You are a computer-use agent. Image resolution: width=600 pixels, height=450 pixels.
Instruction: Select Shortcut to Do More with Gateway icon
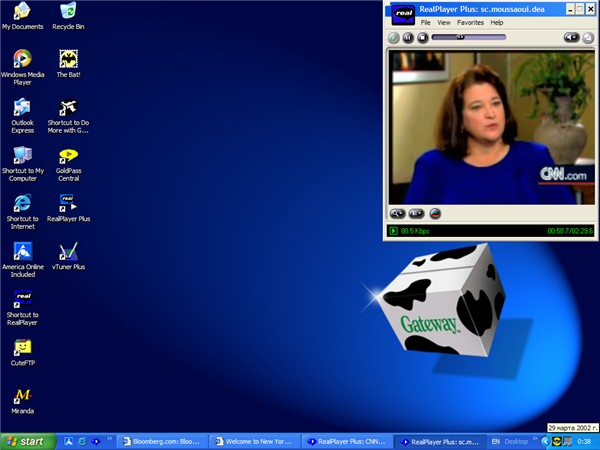tap(68, 116)
